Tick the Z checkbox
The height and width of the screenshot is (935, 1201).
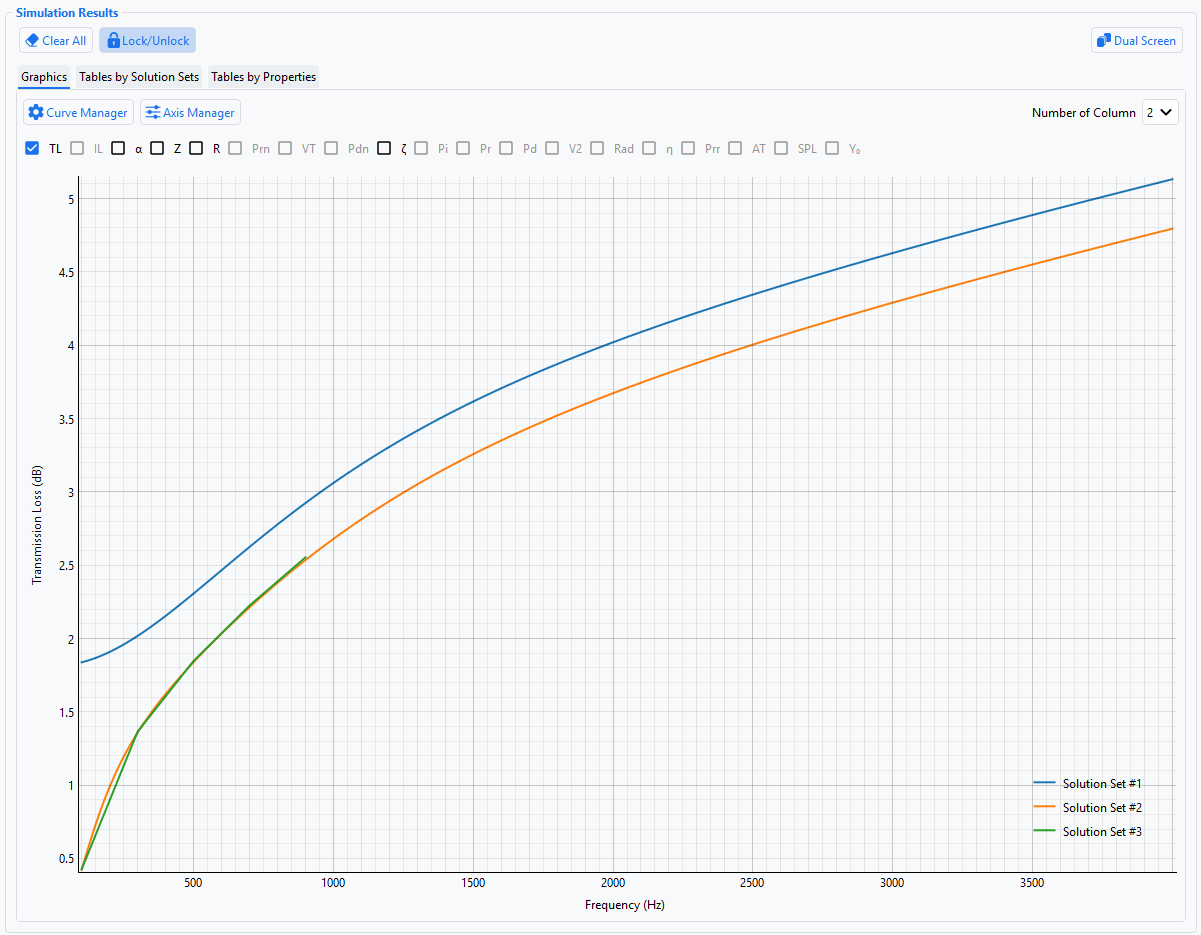coord(157,149)
